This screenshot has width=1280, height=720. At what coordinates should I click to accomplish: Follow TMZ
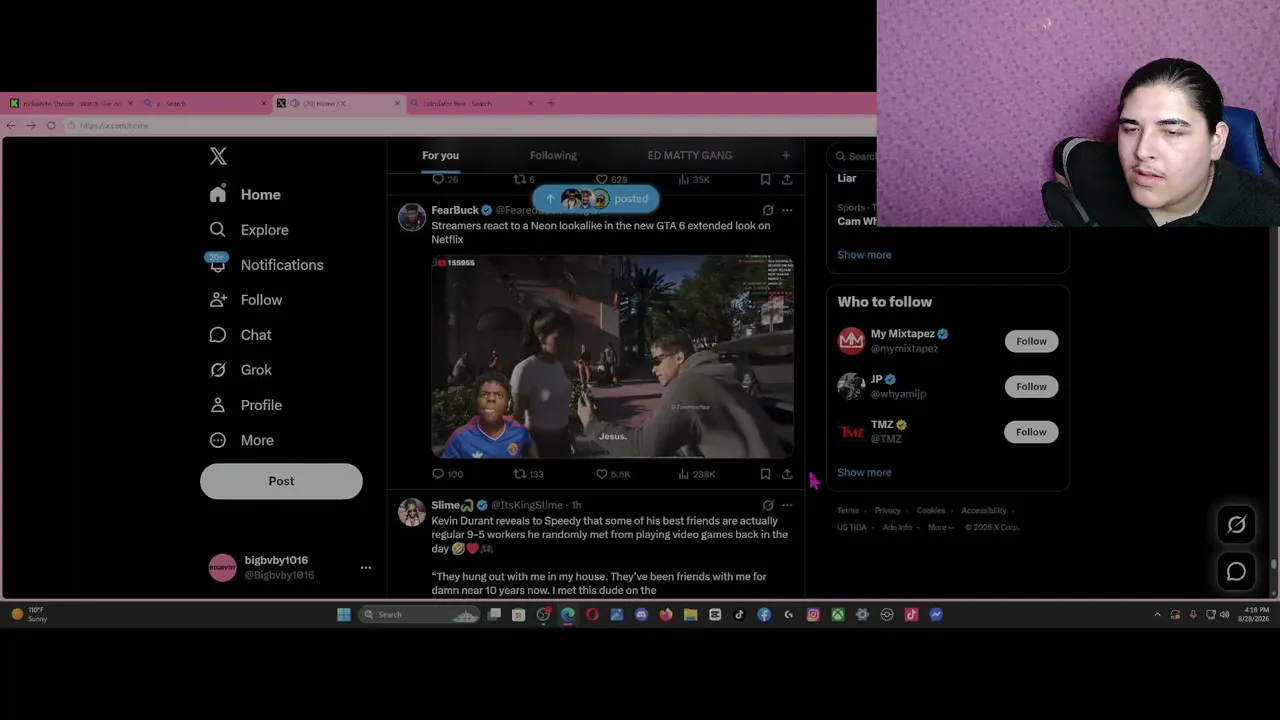(x=1031, y=432)
